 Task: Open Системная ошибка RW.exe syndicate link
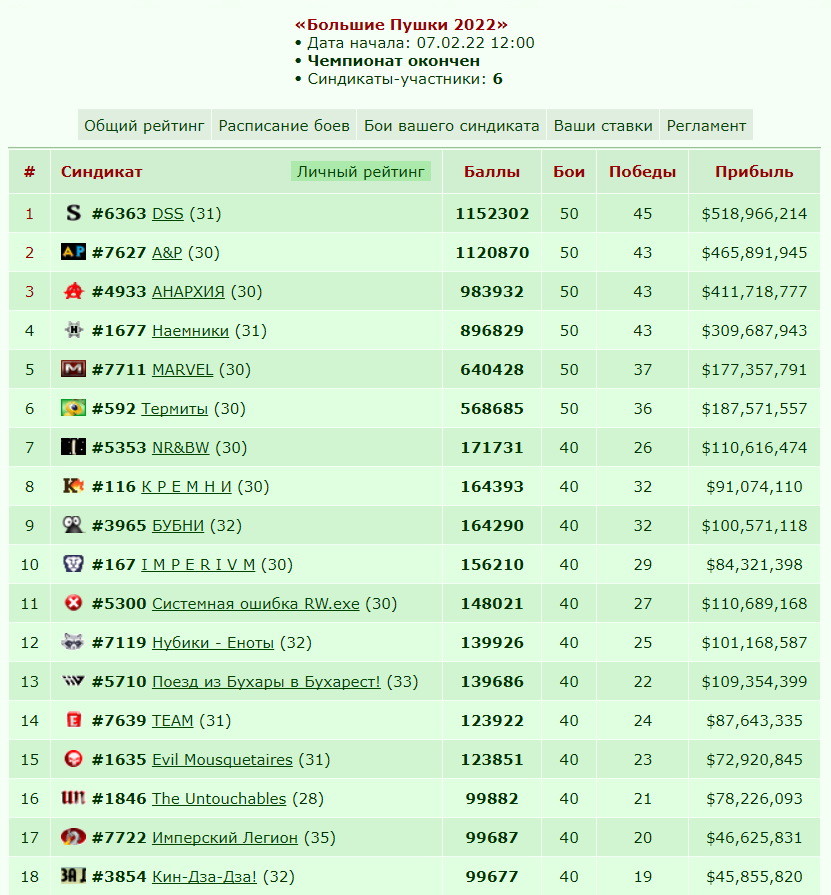(256, 603)
